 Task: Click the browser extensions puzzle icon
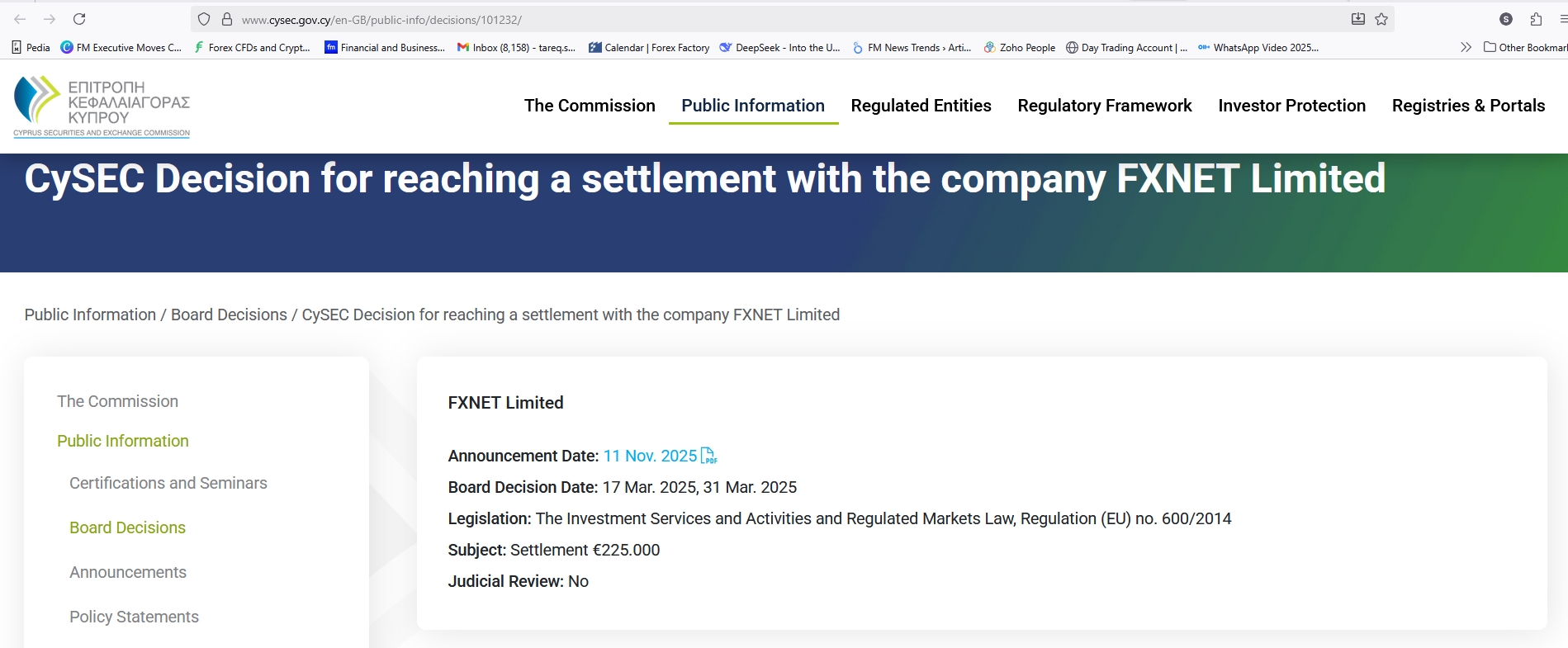(x=1536, y=19)
